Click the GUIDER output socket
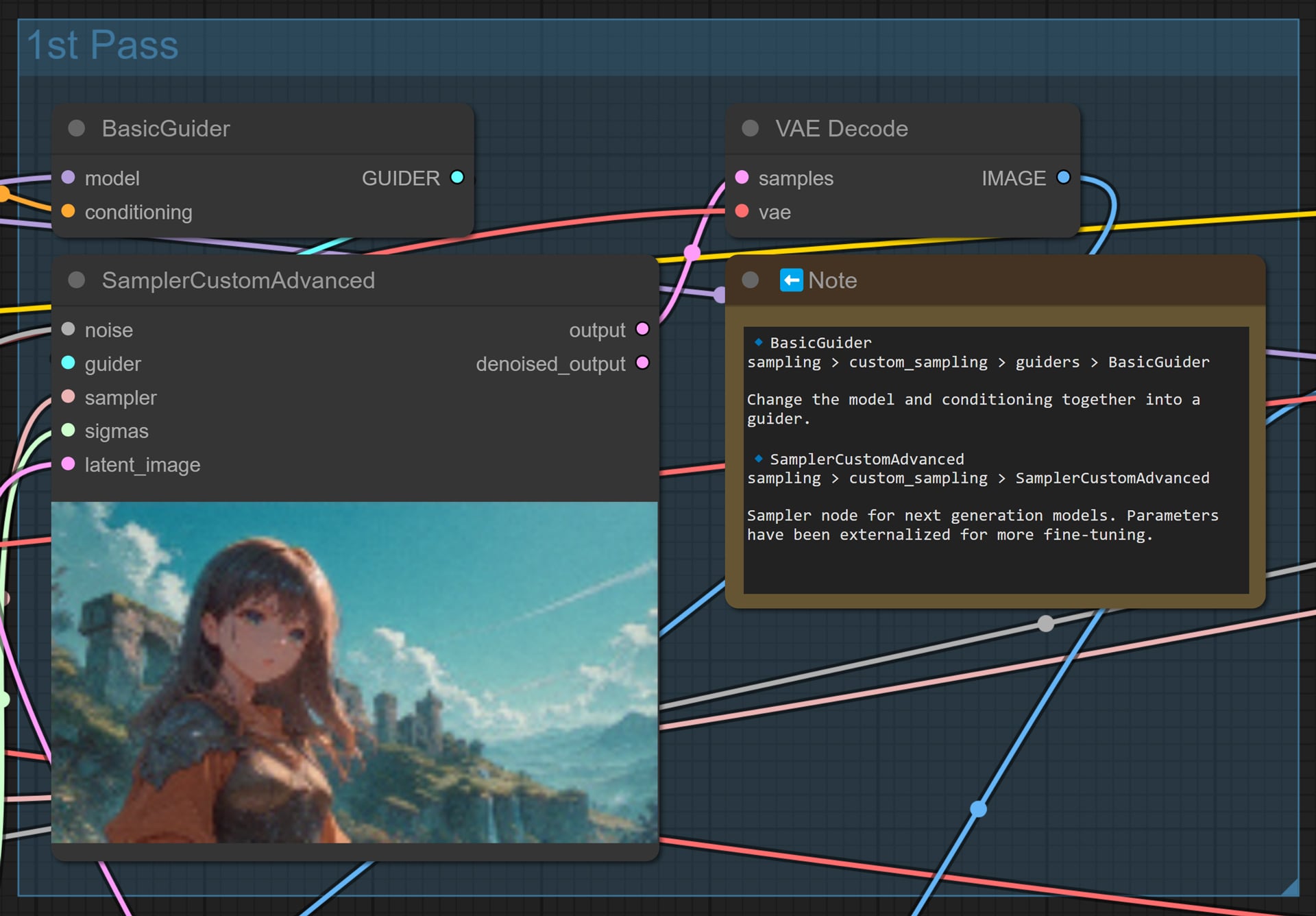This screenshot has width=1316, height=916. click(x=457, y=178)
